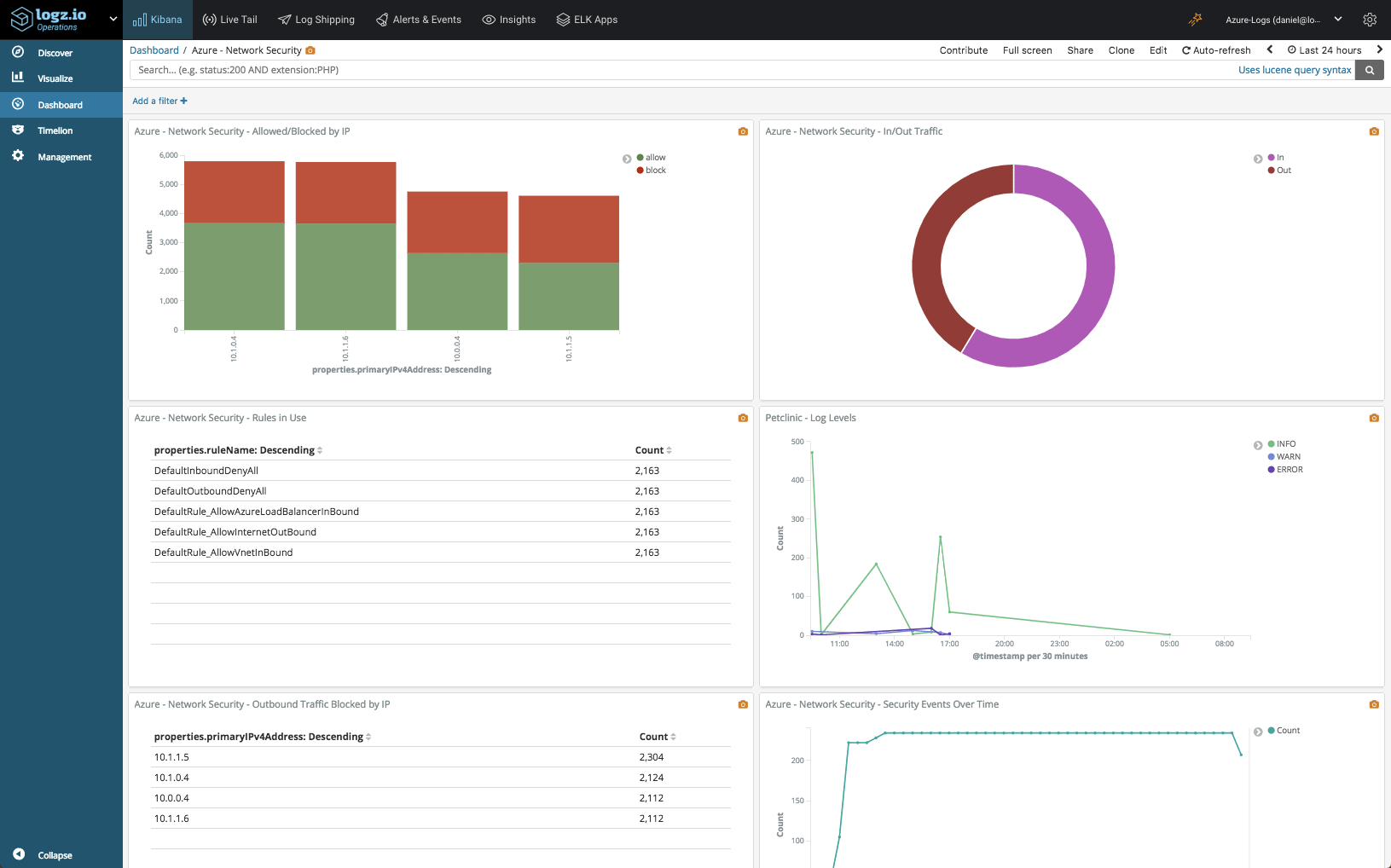Image resolution: width=1391 pixels, height=868 pixels.
Task: Click snapshot icon on Outbound Traffic Blocked panel
Action: pyautogui.click(x=743, y=704)
